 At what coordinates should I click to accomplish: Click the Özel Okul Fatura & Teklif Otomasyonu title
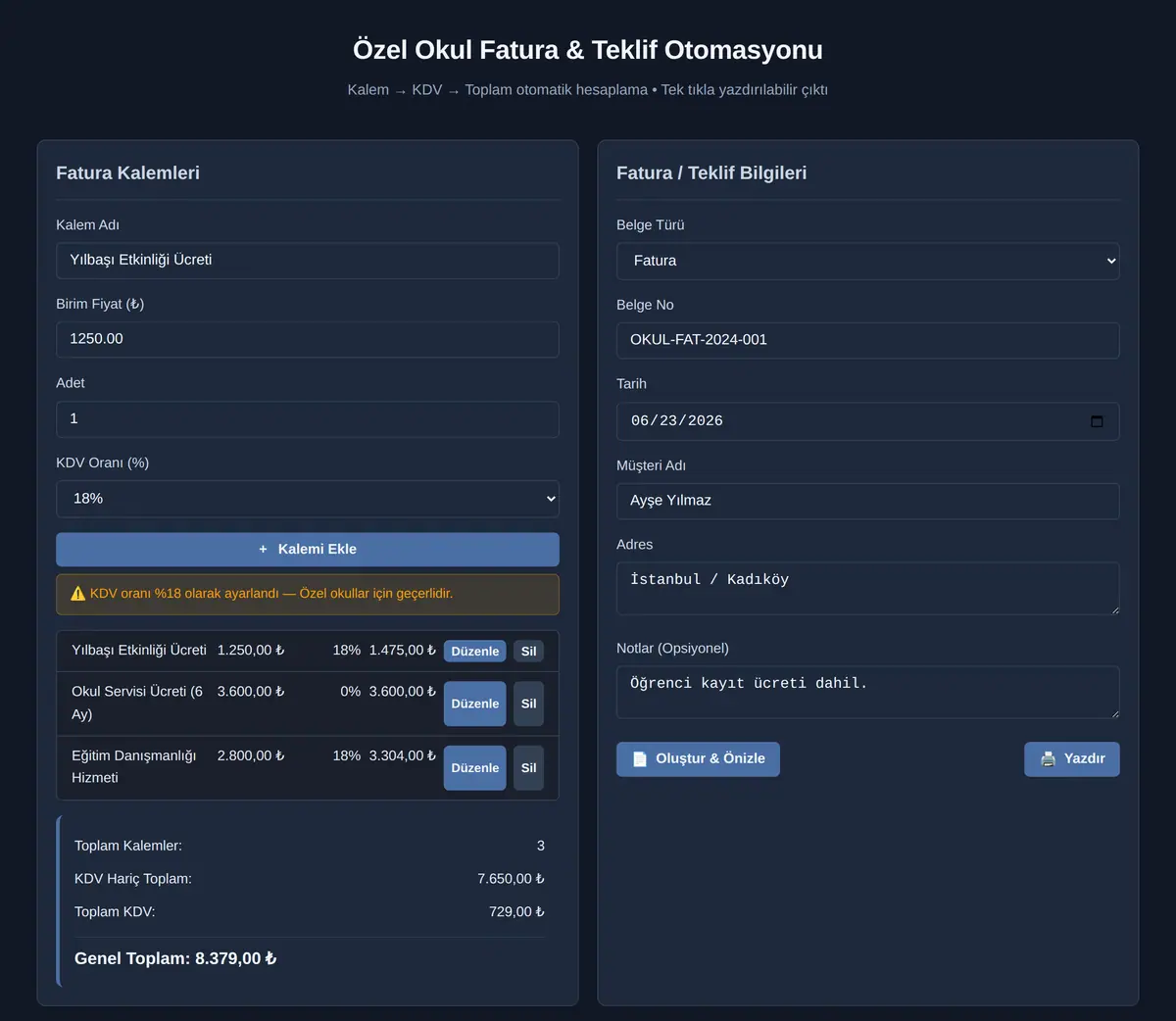point(588,50)
